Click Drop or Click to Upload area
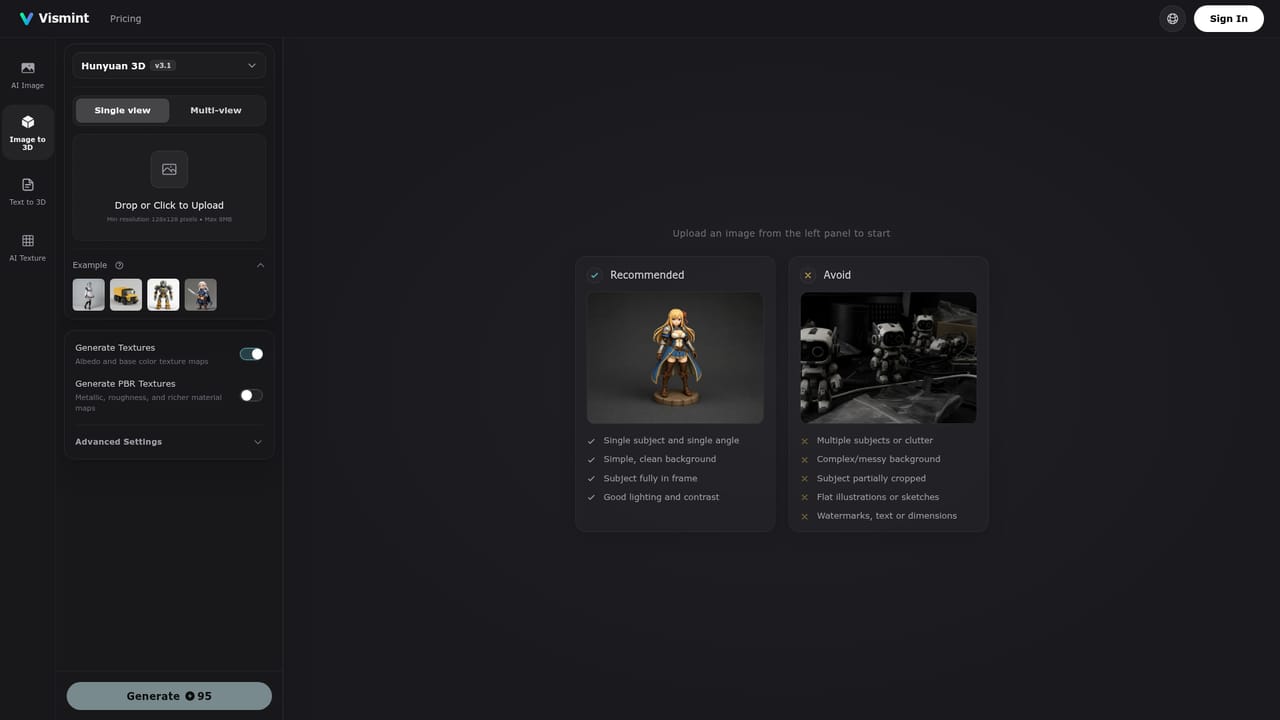Viewport: 1280px width, 720px height. [169, 188]
